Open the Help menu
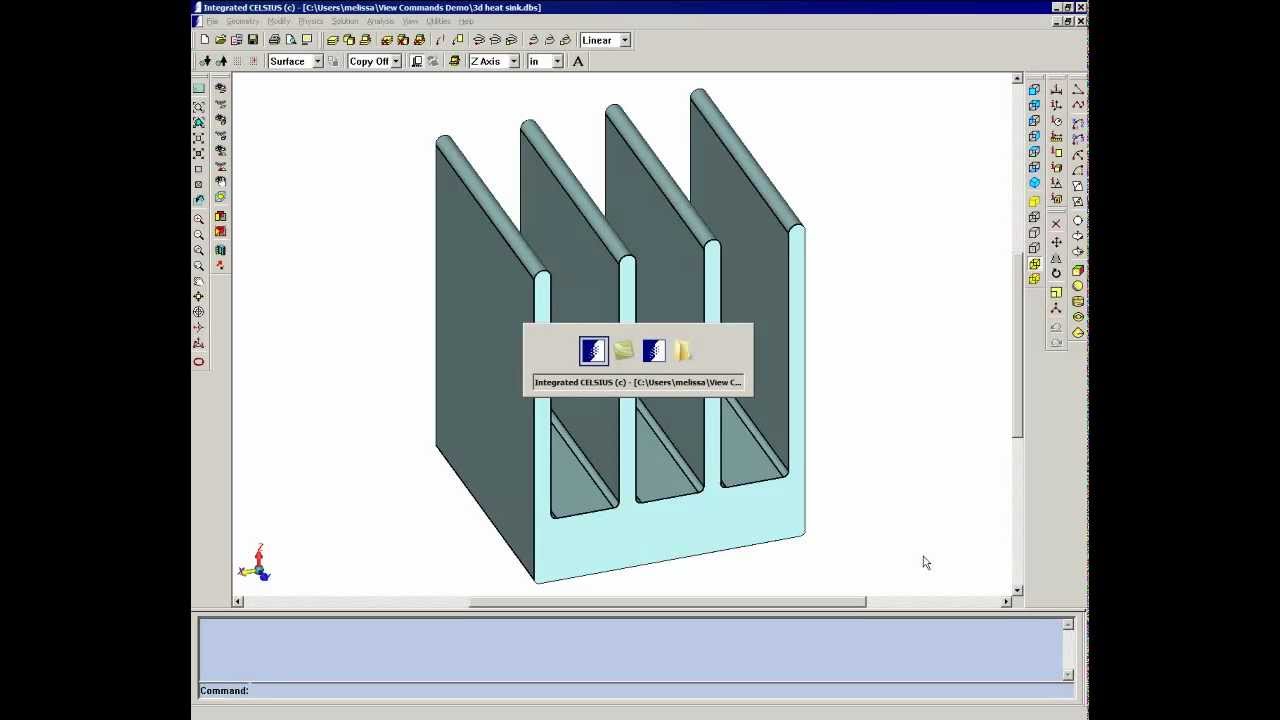Viewport: 1280px width, 720px height. [466, 21]
